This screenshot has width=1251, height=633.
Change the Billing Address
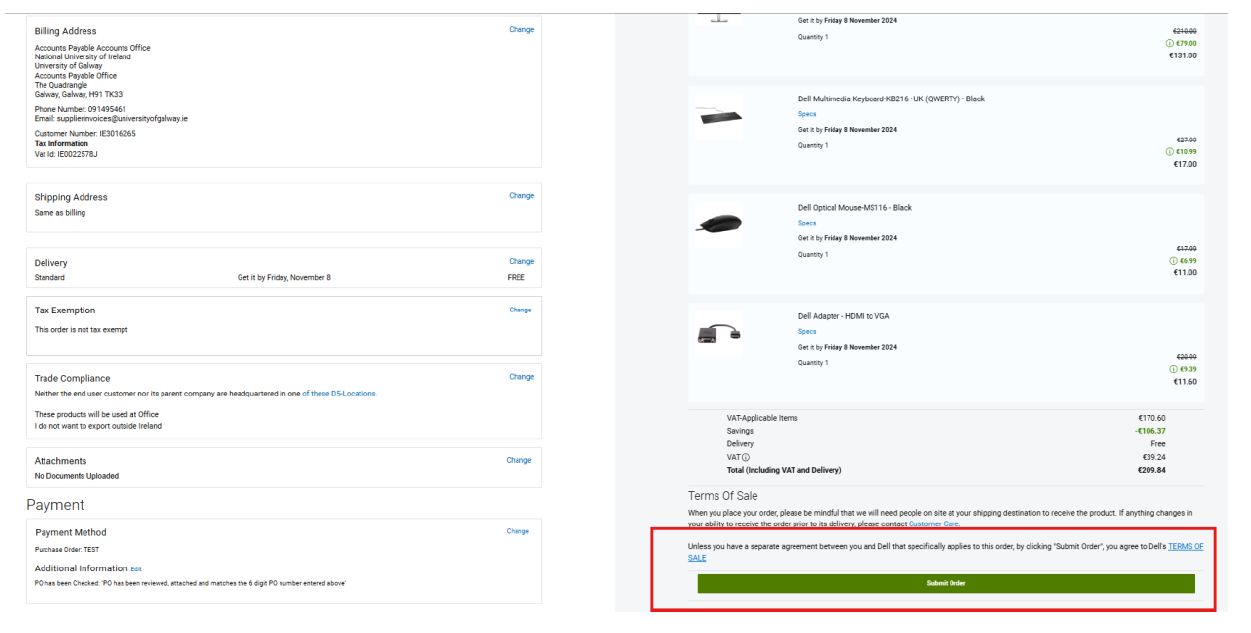pos(521,30)
